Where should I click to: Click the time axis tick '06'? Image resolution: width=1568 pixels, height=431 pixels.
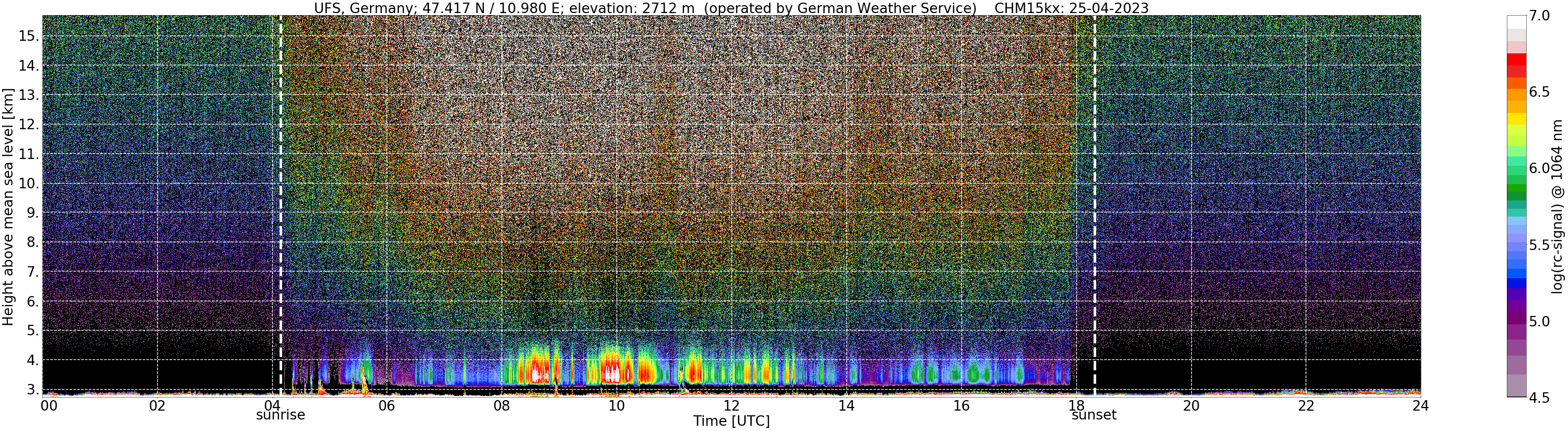coord(387,405)
